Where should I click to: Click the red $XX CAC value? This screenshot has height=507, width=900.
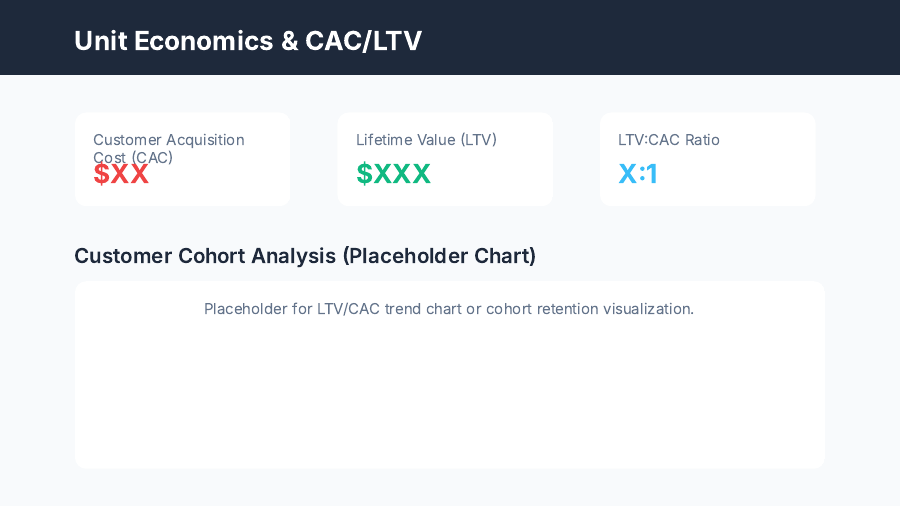click(121, 175)
